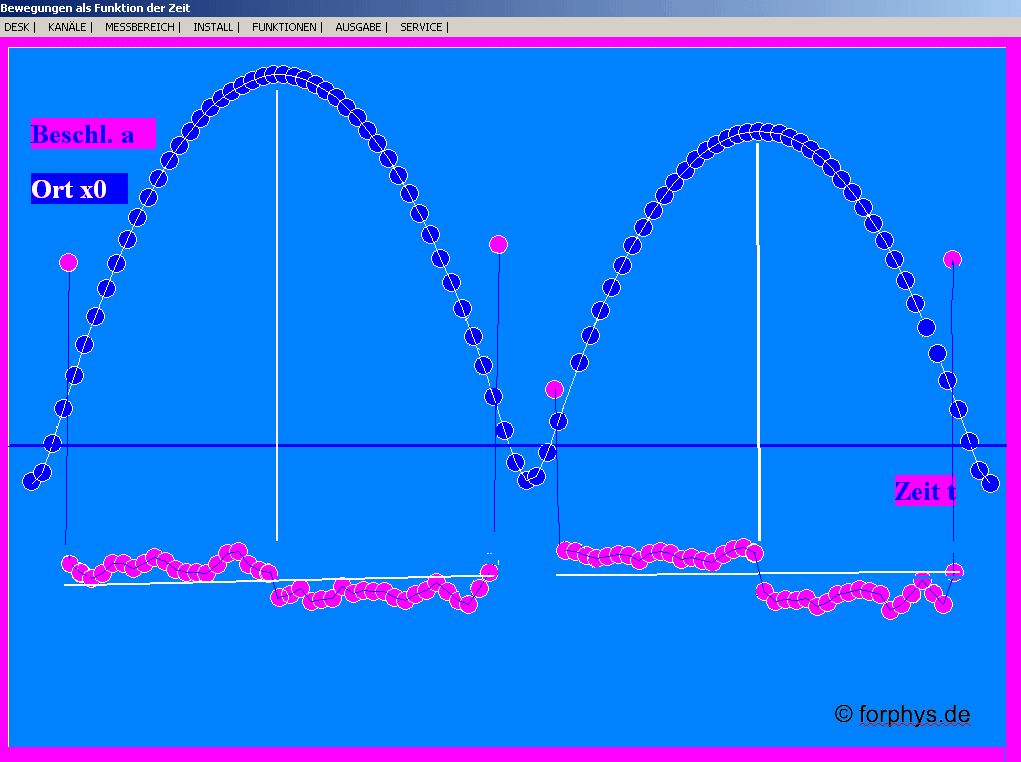The height and width of the screenshot is (762, 1021).
Task: Pick the last blue data point at far right
Action: pyautogui.click(x=990, y=484)
